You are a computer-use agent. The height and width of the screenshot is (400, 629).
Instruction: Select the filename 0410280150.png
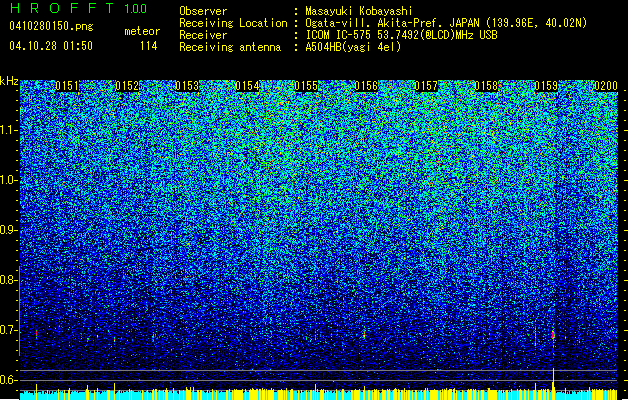(x=51, y=26)
